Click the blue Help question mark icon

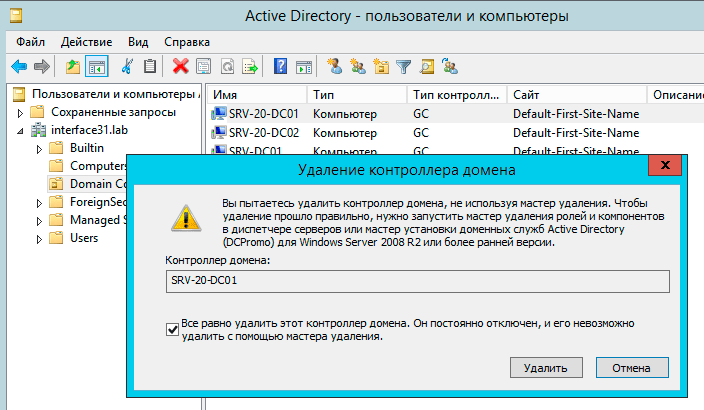(280, 67)
